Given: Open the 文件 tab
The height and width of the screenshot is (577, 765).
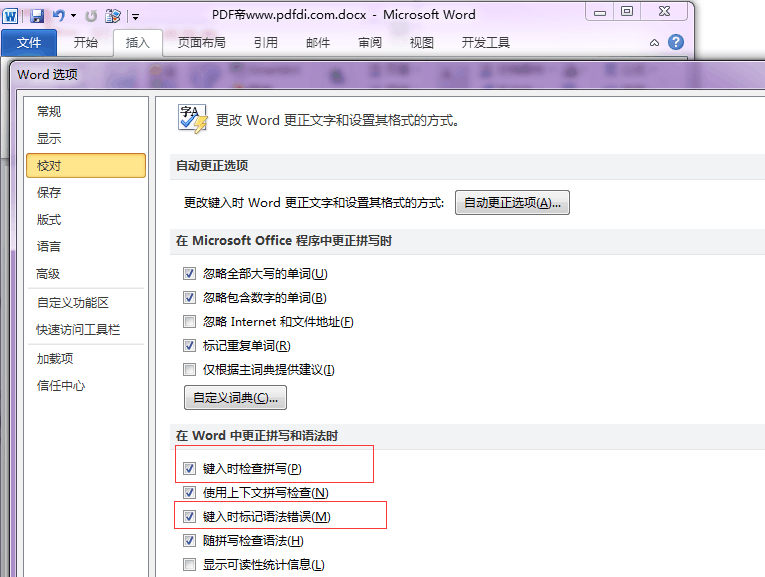Looking at the screenshot, I should 29,43.
